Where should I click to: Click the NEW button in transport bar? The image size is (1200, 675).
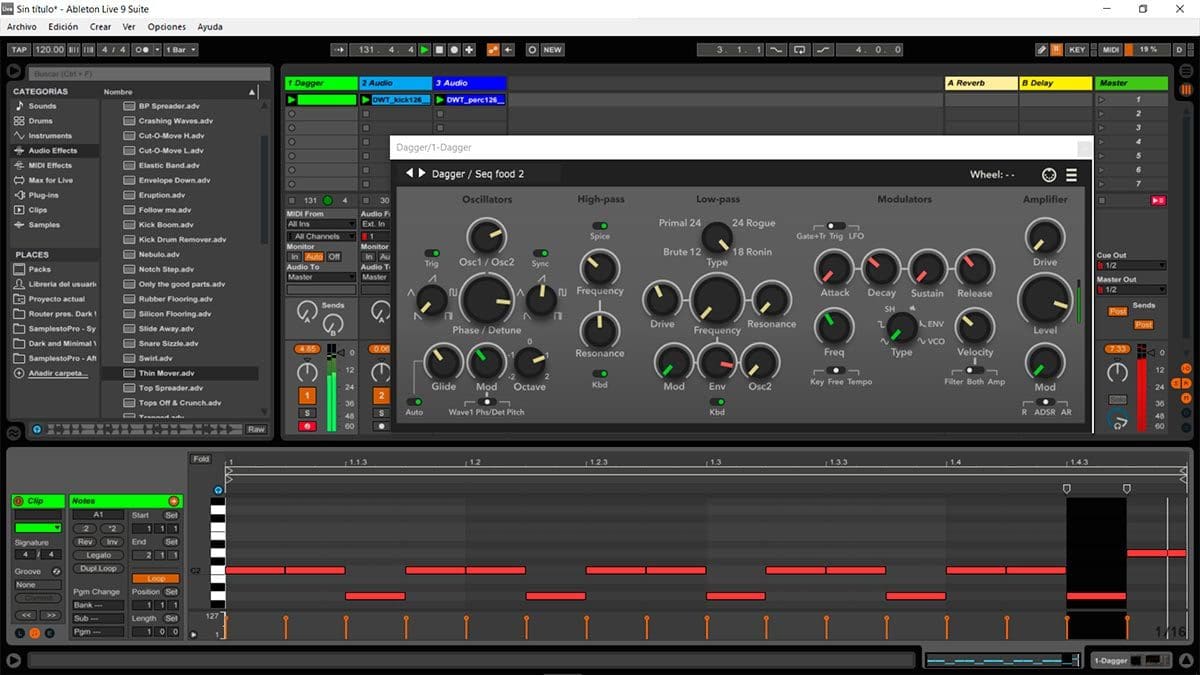click(552, 49)
